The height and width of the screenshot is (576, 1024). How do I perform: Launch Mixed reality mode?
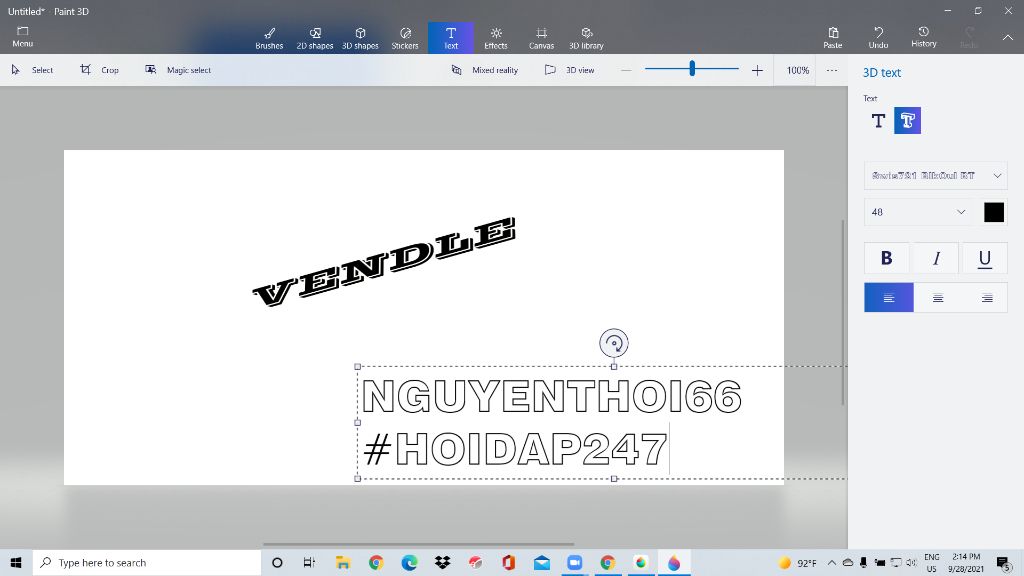click(x=485, y=70)
